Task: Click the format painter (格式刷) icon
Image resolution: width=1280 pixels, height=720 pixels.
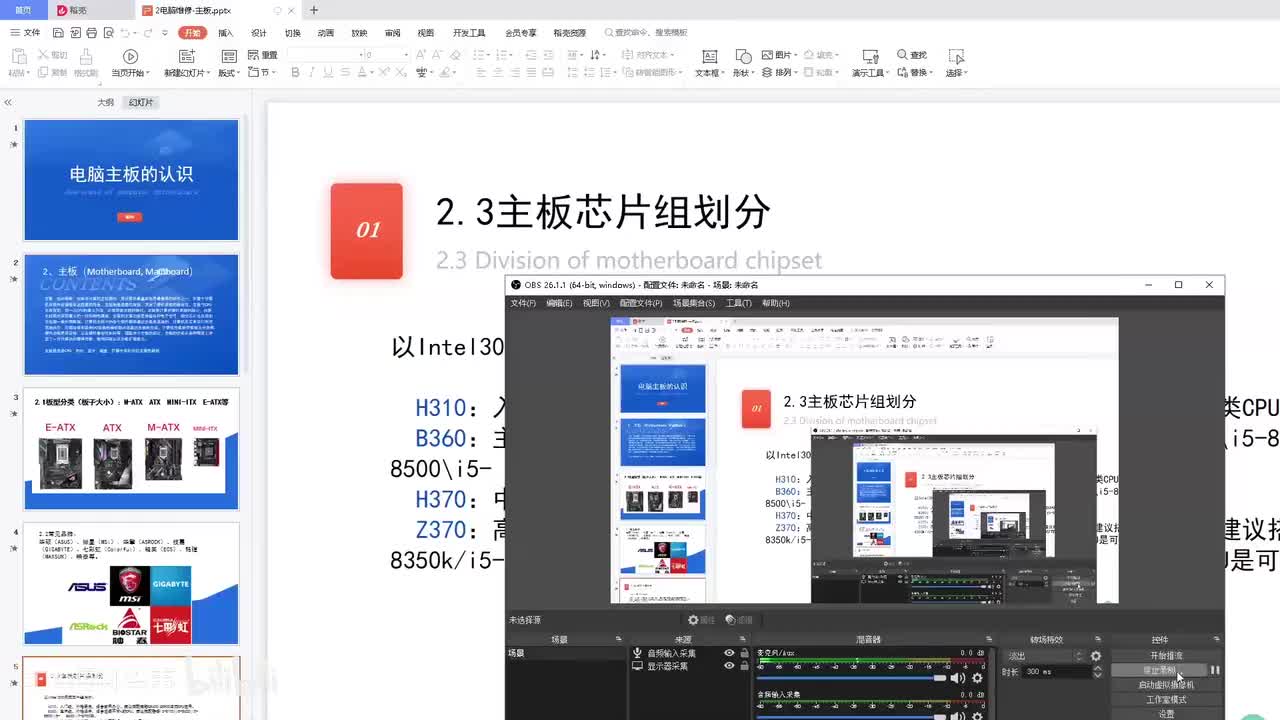Action: click(86, 57)
